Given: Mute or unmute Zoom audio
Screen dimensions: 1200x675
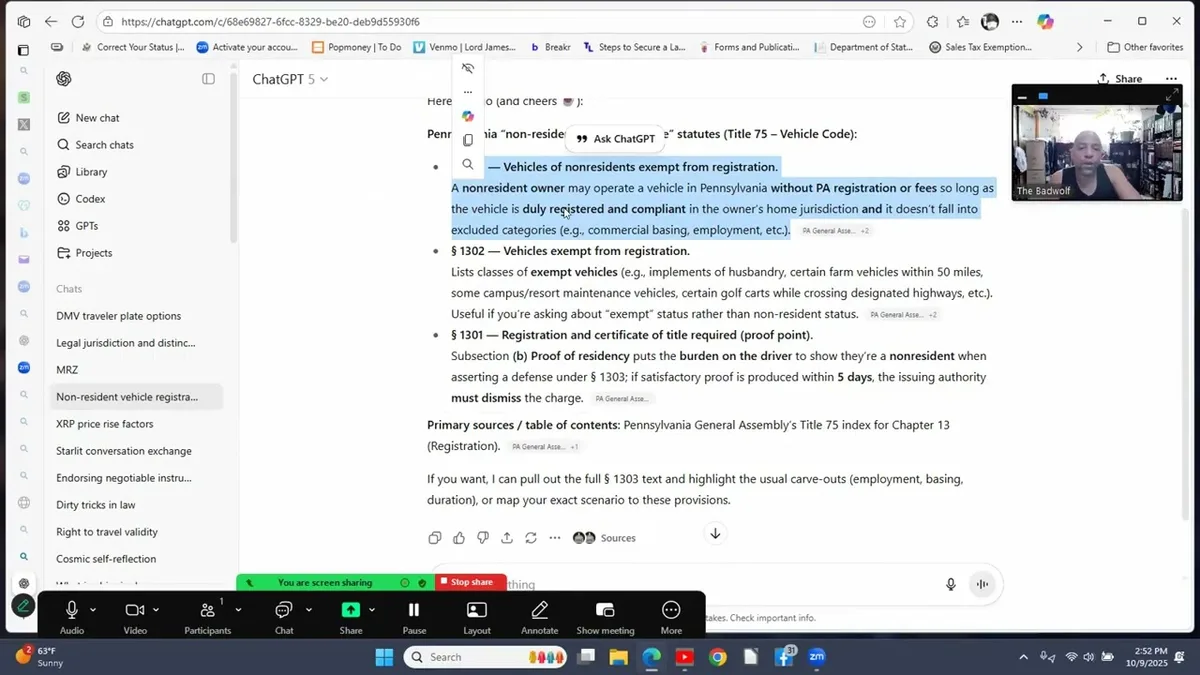Looking at the screenshot, I should click(x=72, y=616).
